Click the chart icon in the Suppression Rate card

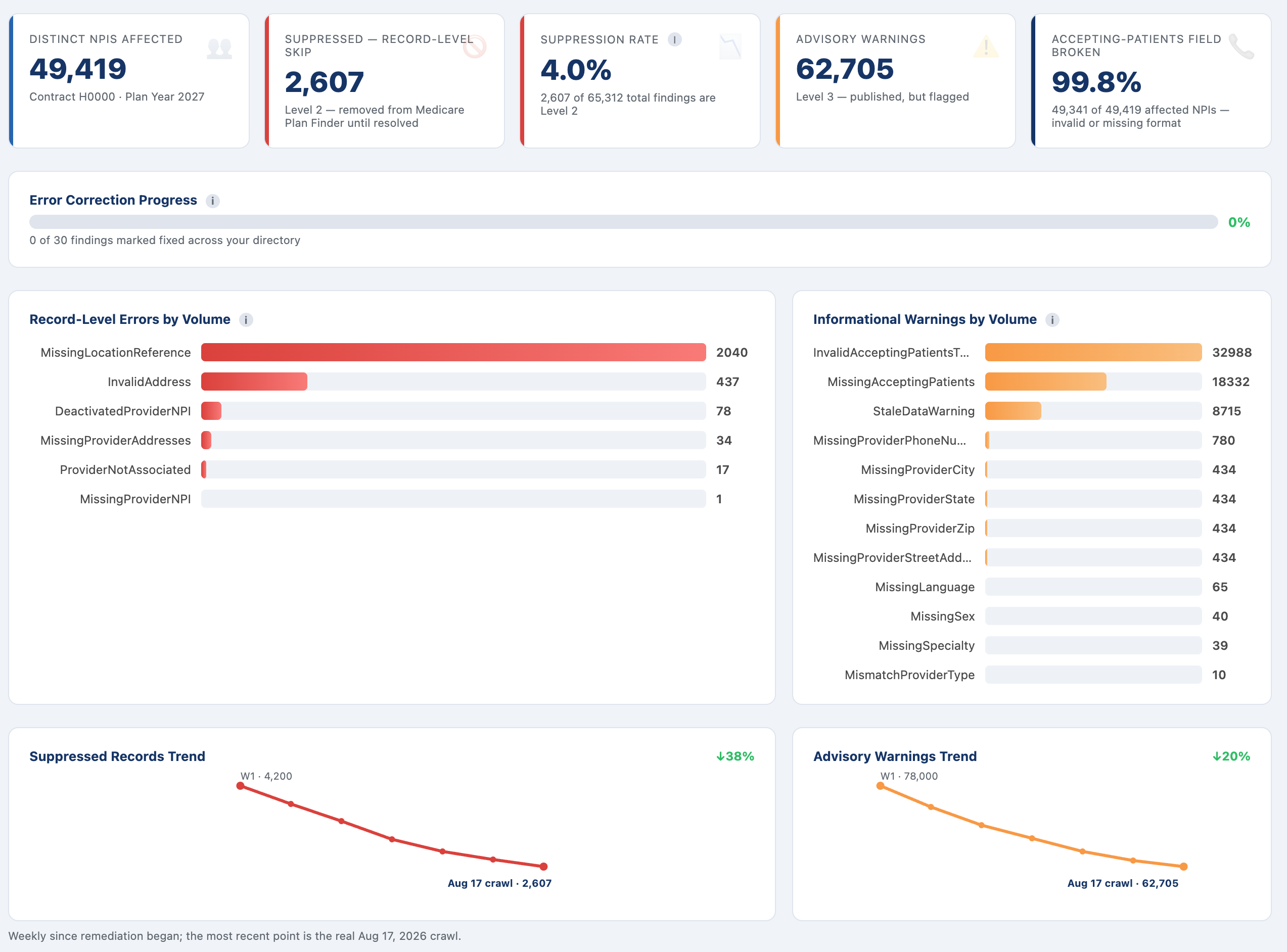[730, 47]
